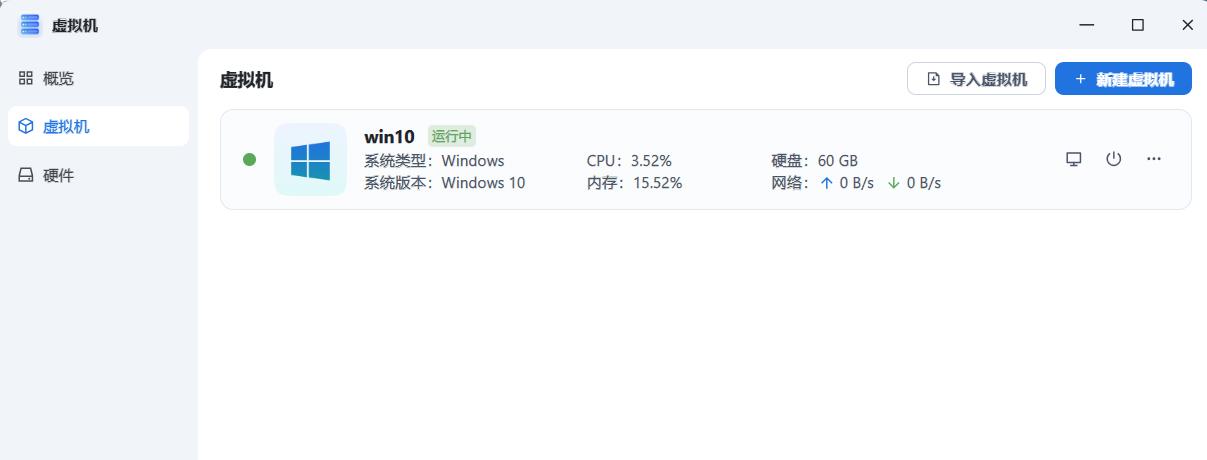
Task: Click the import file icon in 导入虚拟机
Action: click(934, 79)
